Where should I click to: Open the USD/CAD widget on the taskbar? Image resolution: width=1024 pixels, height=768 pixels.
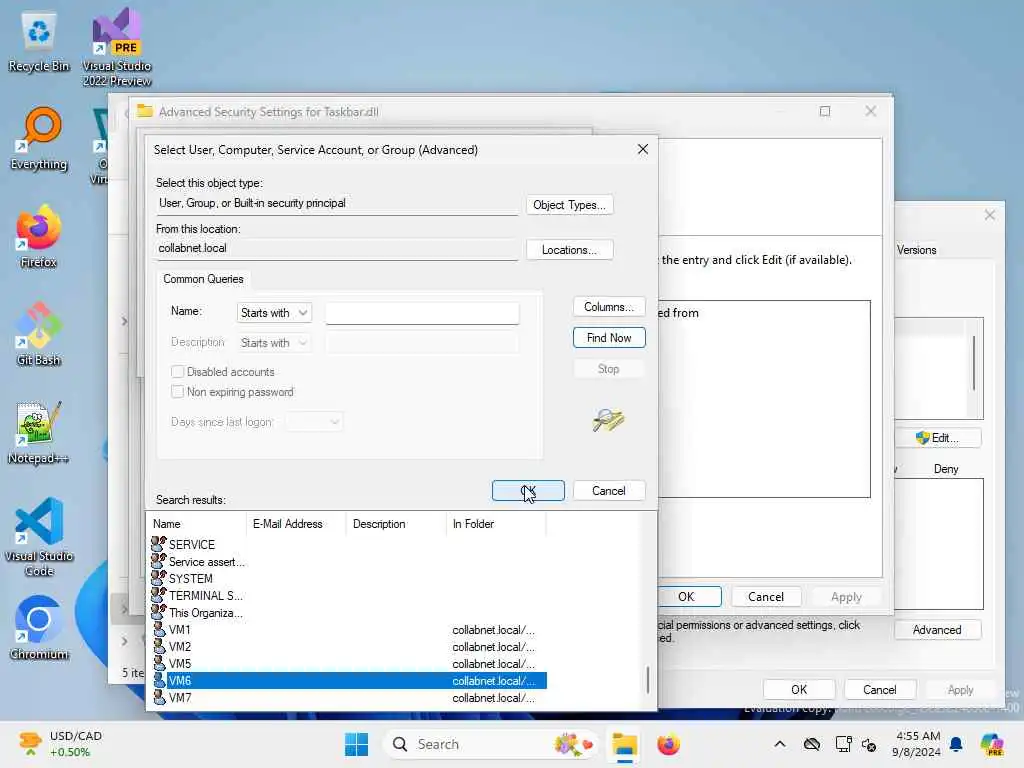pos(62,744)
